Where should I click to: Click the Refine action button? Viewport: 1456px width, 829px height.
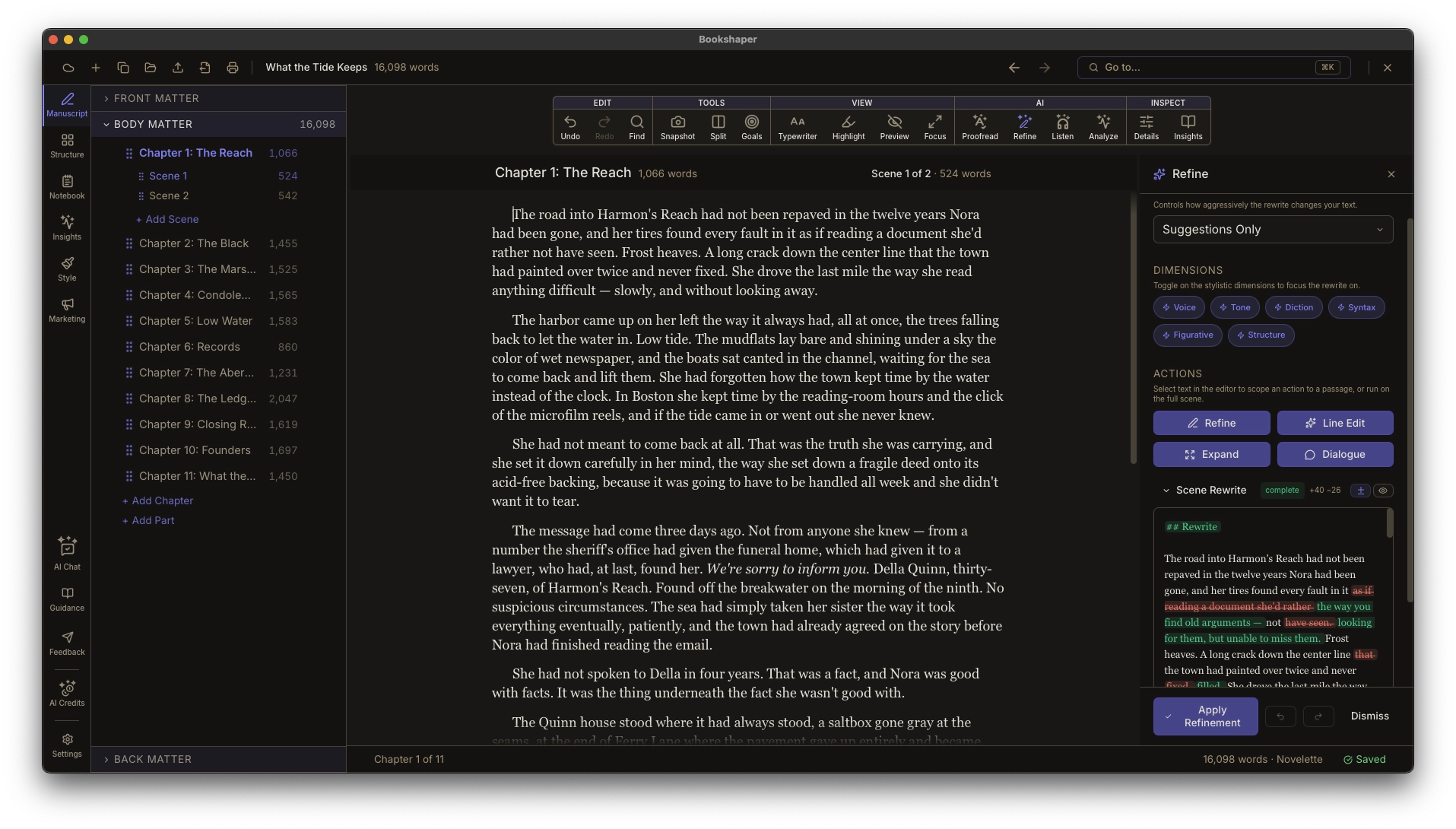click(x=1211, y=423)
